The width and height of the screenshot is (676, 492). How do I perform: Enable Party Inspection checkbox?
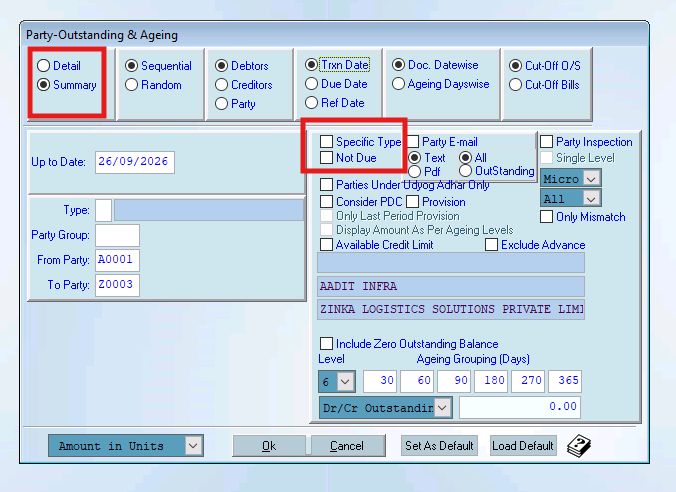coord(547,141)
